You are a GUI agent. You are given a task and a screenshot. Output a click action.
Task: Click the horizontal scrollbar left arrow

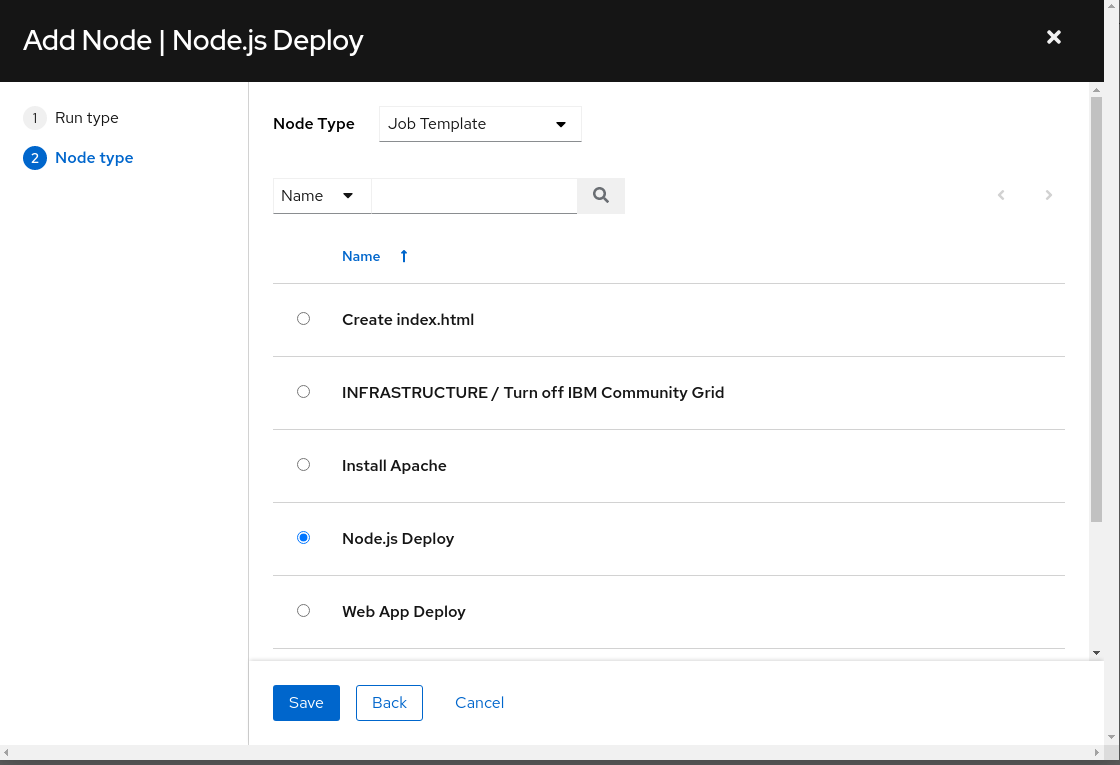click(6, 752)
